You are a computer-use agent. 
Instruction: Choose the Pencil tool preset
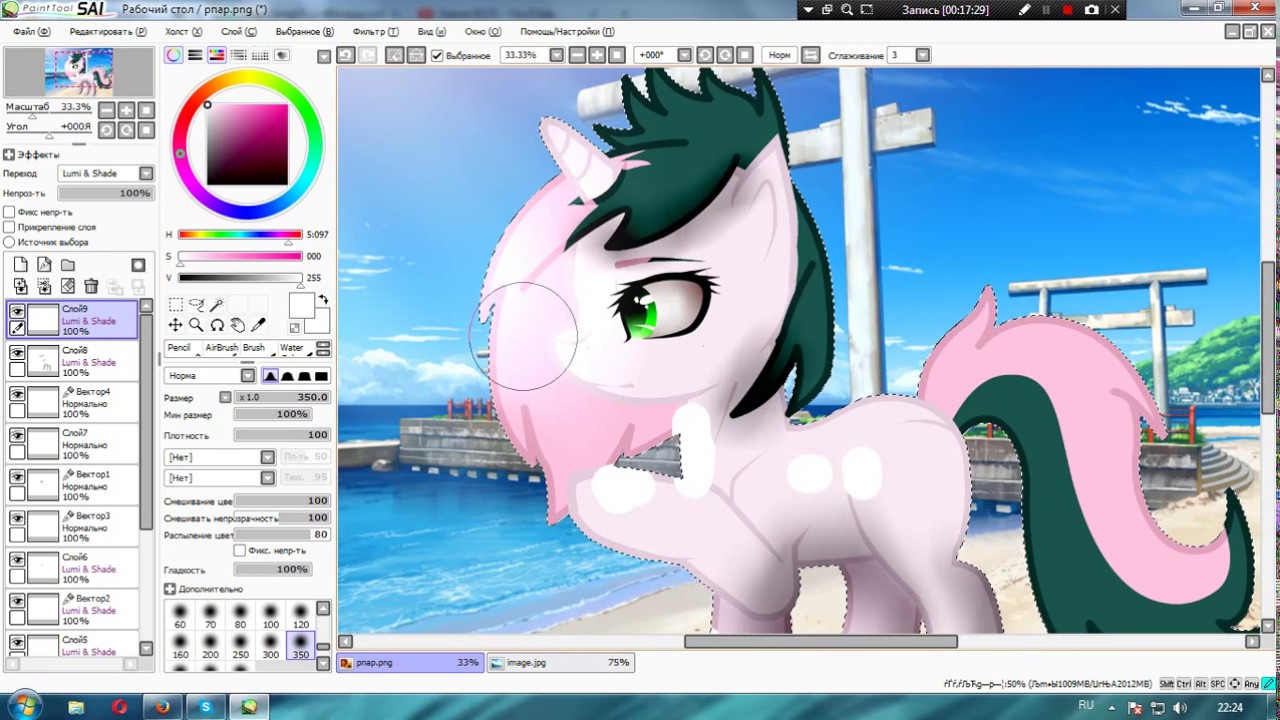click(x=180, y=348)
